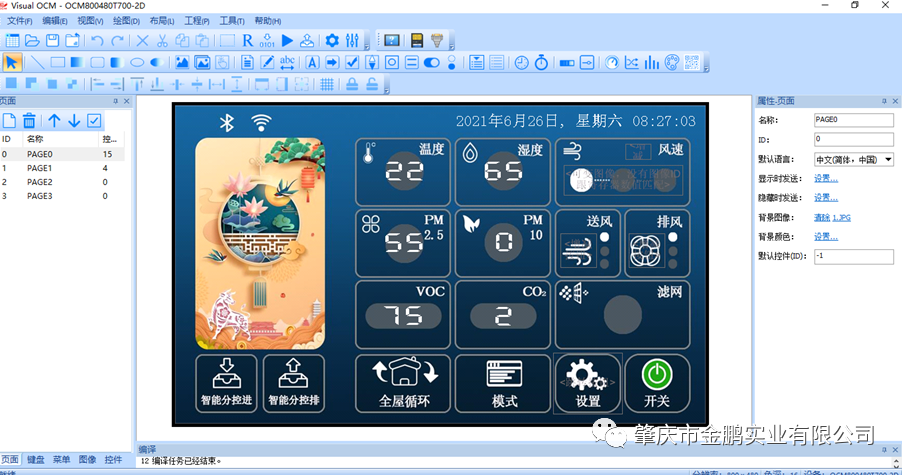Screen dimensions: 905x475
Task: Switch to the 键盘 tab at bottom
Action: point(35,460)
